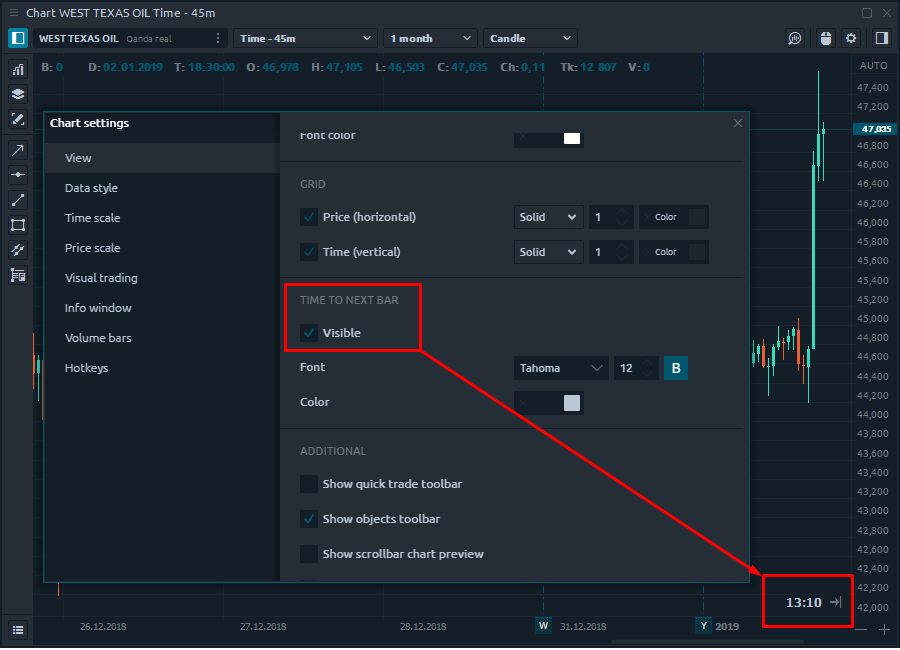The height and width of the screenshot is (650, 900).
Task: Toggle the left panel with the blue icon
Action: pos(18,38)
